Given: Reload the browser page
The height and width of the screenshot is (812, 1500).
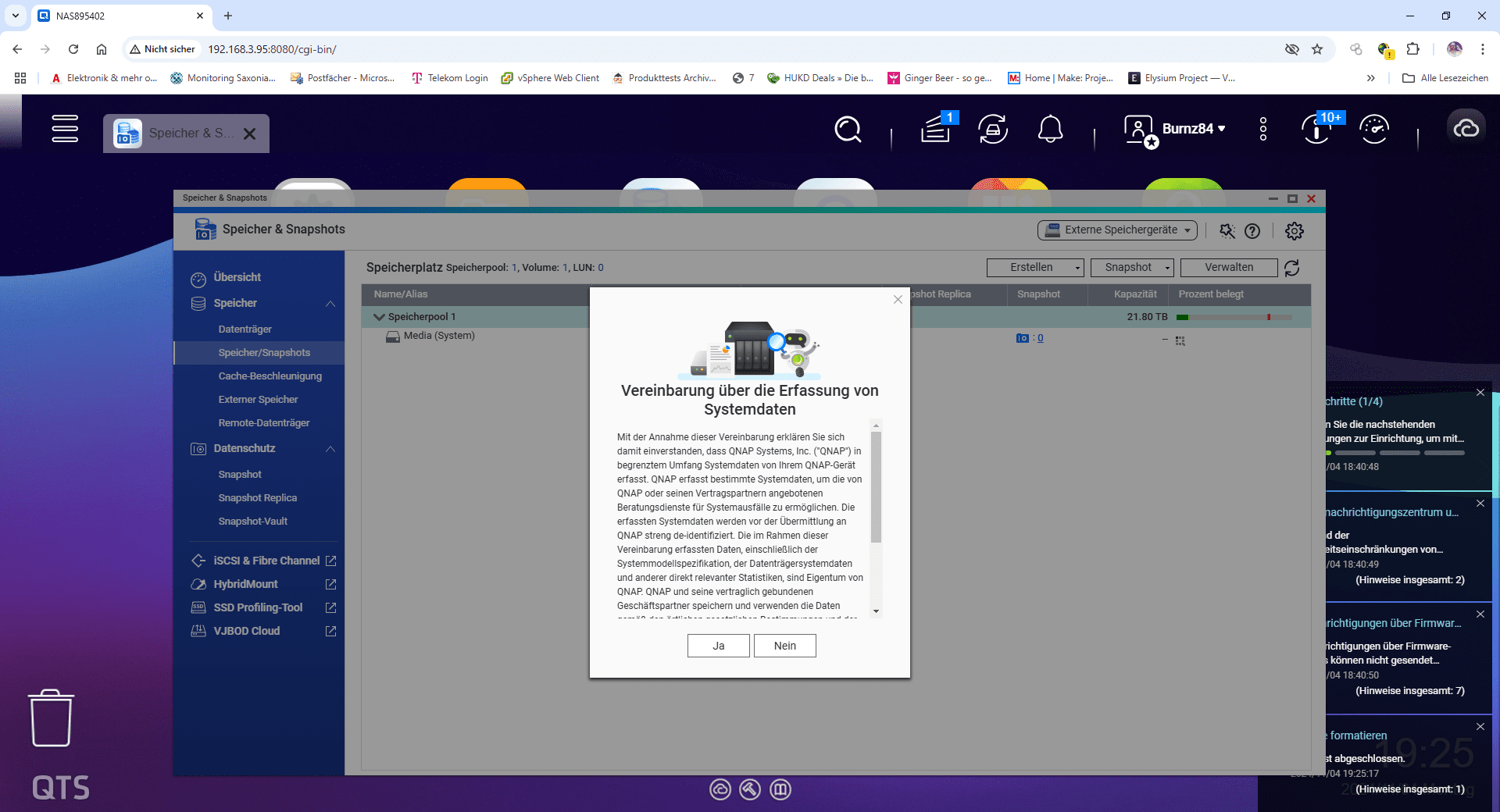Looking at the screenshot, I should (73, 49).
